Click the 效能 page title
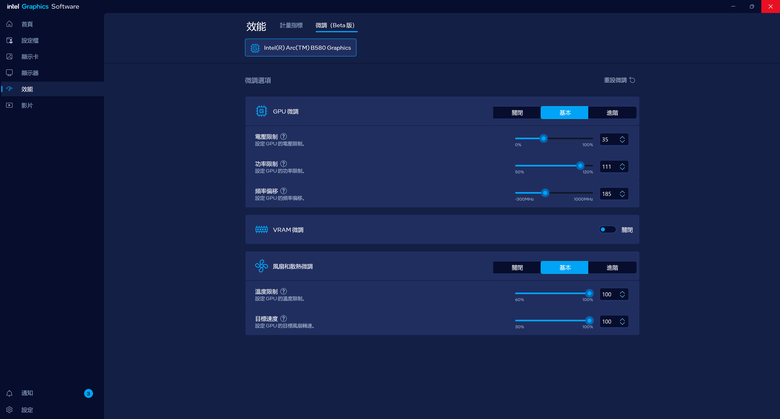Image resolution: width=780 pixels, height=419 pixels. click(x=256, y=26)
